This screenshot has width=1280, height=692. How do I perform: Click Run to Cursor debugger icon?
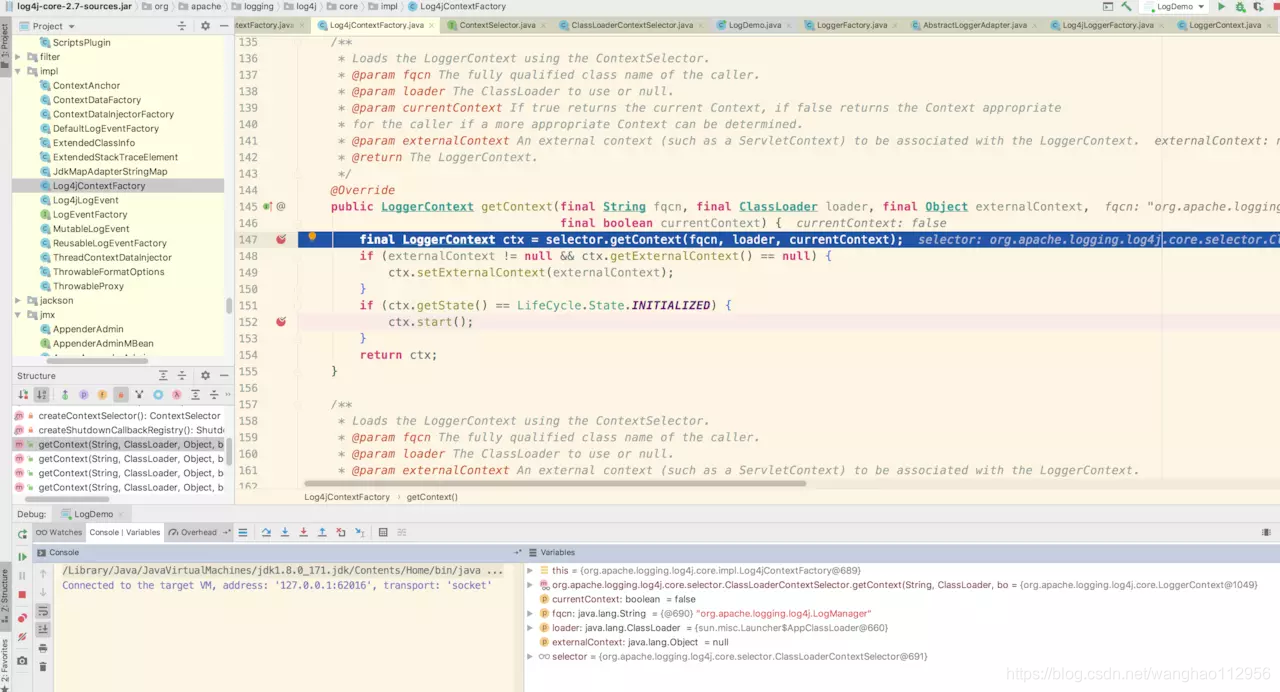(359, 533)
